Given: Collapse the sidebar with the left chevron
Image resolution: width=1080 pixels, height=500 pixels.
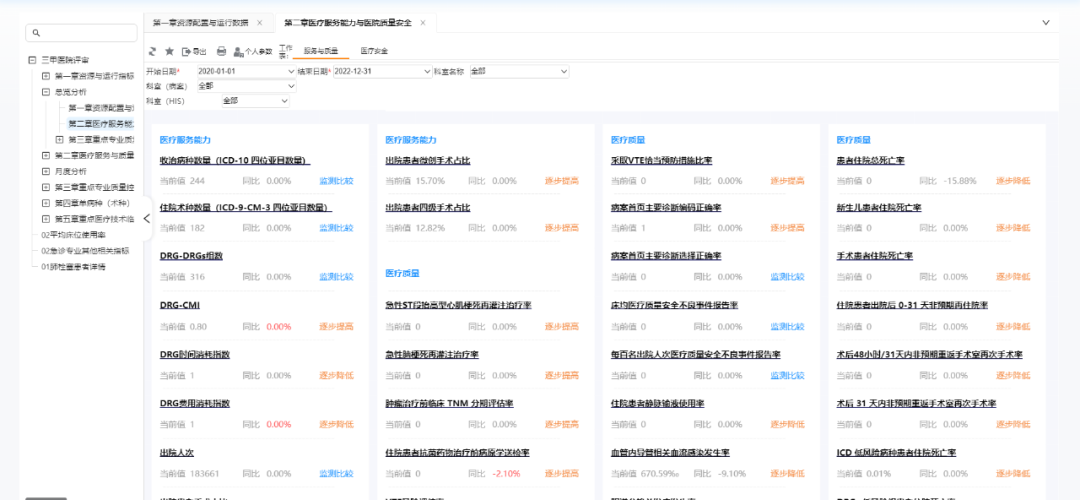Looking at the screenshot, I should coord(146,218).
